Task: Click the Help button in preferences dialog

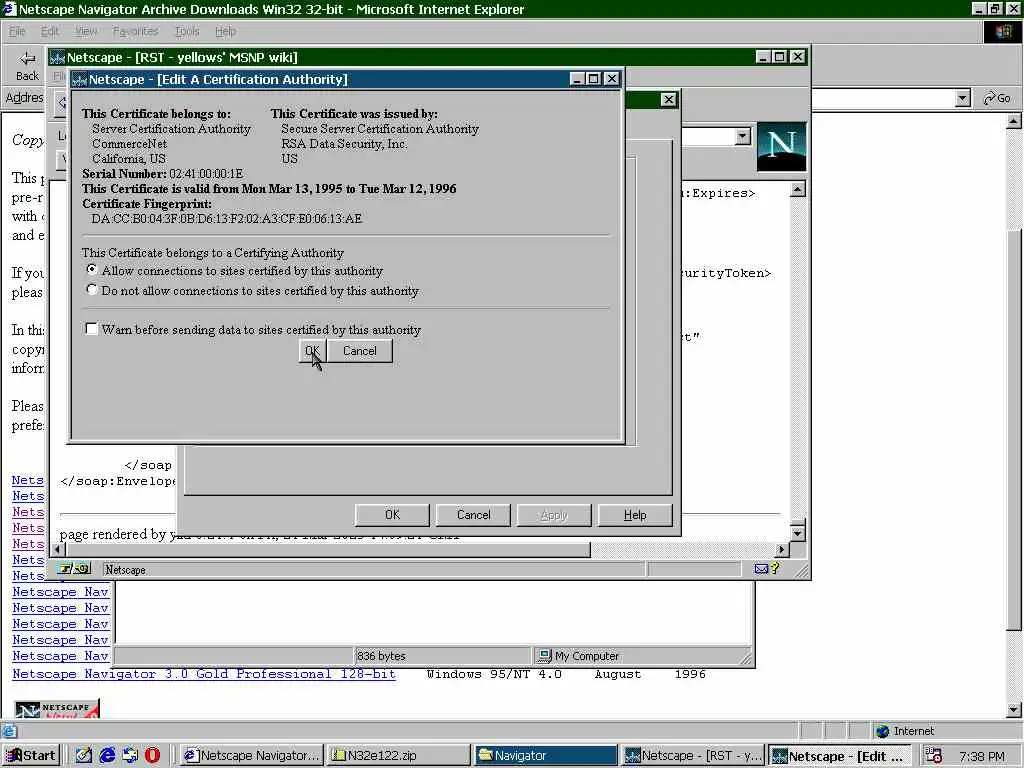Action: click(x=635, y=515)
